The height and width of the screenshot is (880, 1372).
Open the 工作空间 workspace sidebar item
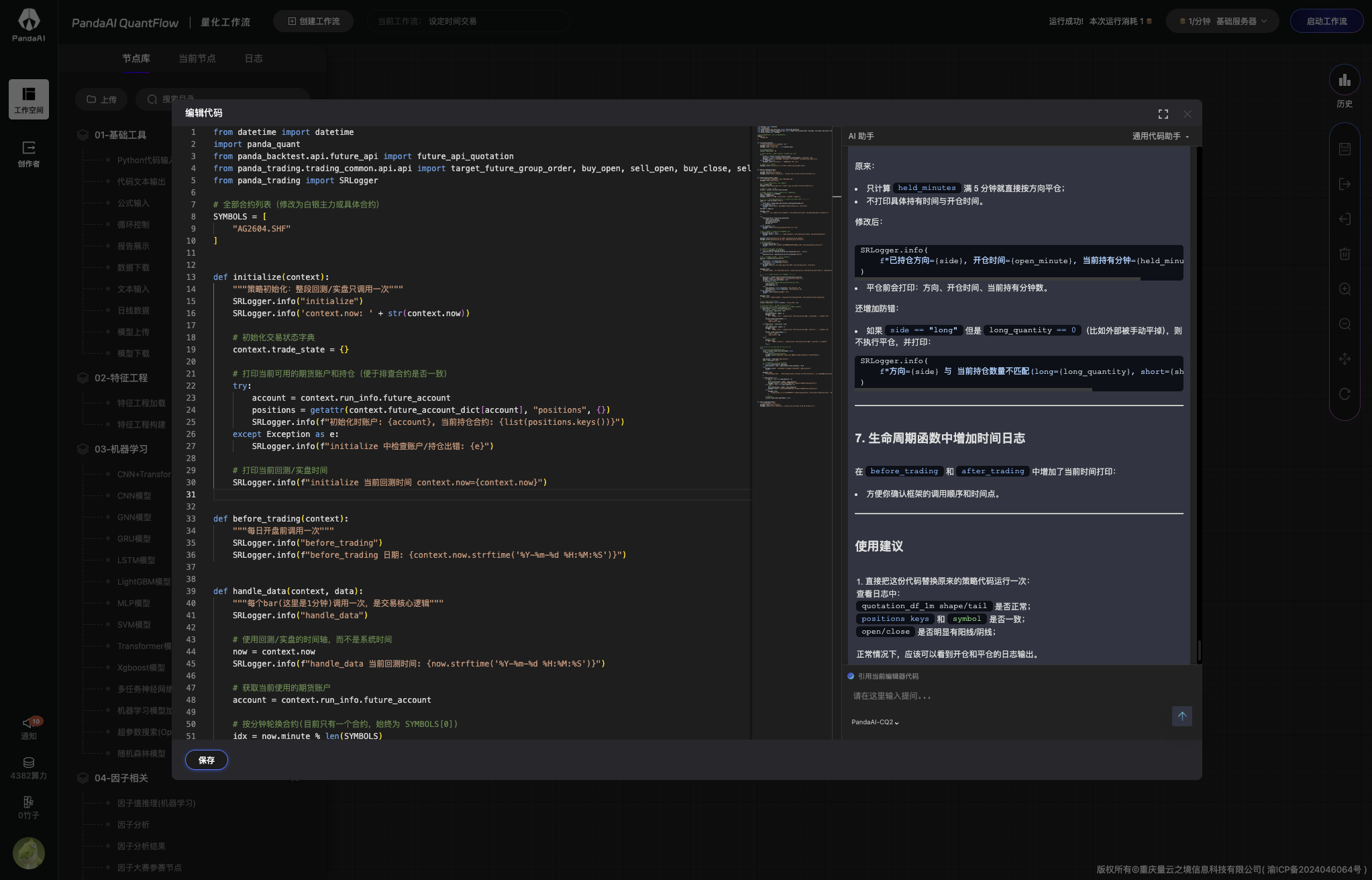29,99
